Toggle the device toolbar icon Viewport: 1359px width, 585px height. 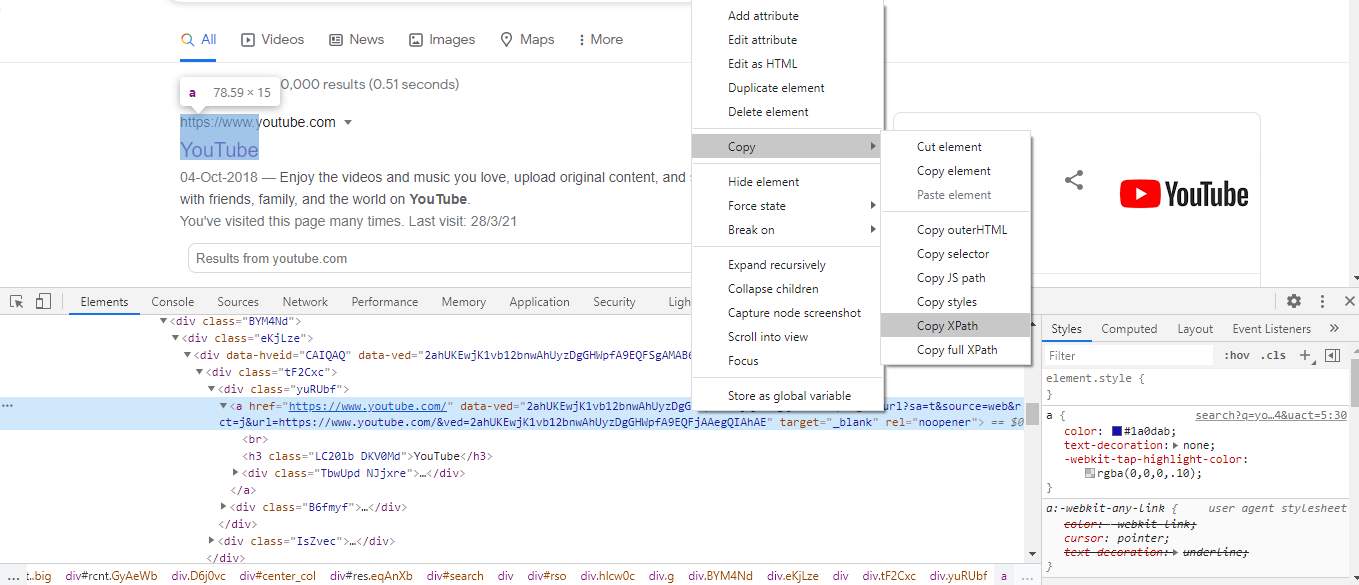[41, 301]
